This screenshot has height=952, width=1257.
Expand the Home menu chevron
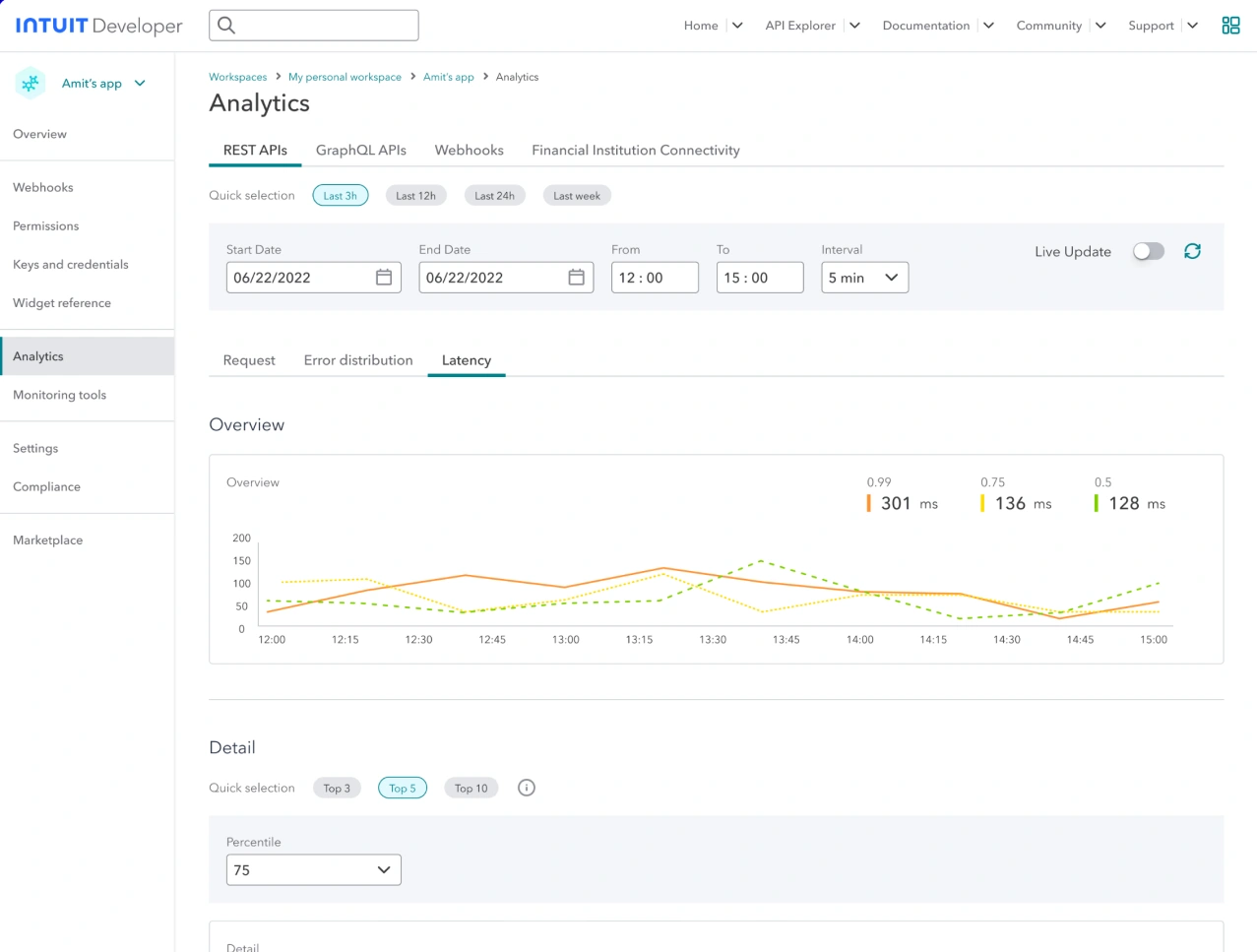pyautogui.click(x=737, y=26)
